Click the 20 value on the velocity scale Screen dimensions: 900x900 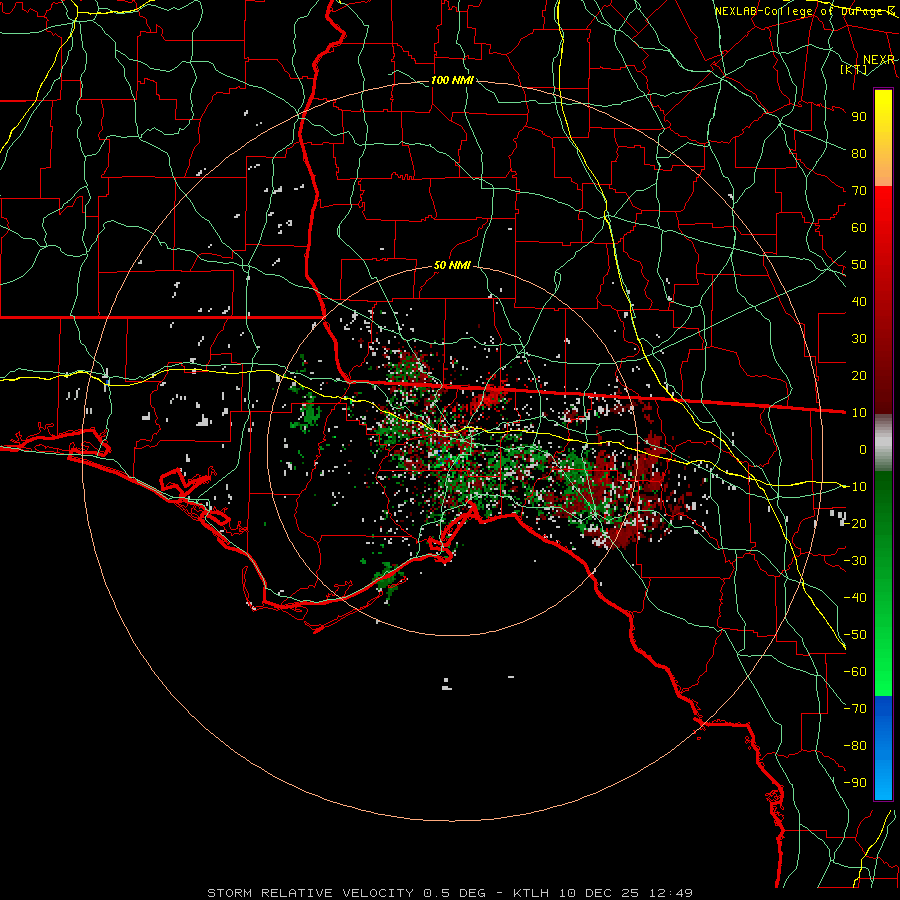point(859,375)
